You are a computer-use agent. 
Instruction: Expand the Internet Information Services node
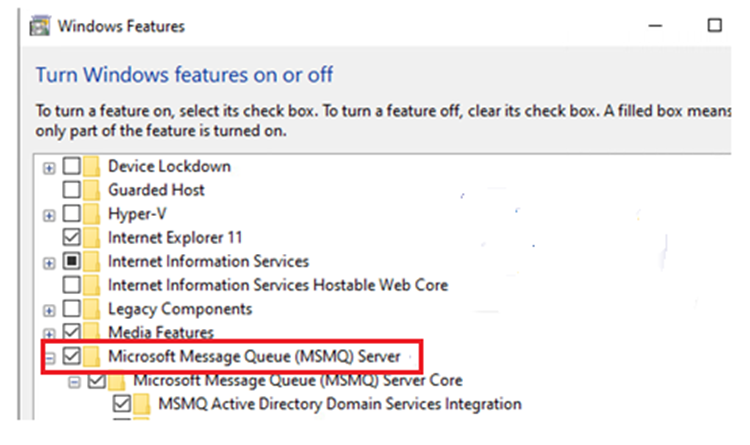49,263
